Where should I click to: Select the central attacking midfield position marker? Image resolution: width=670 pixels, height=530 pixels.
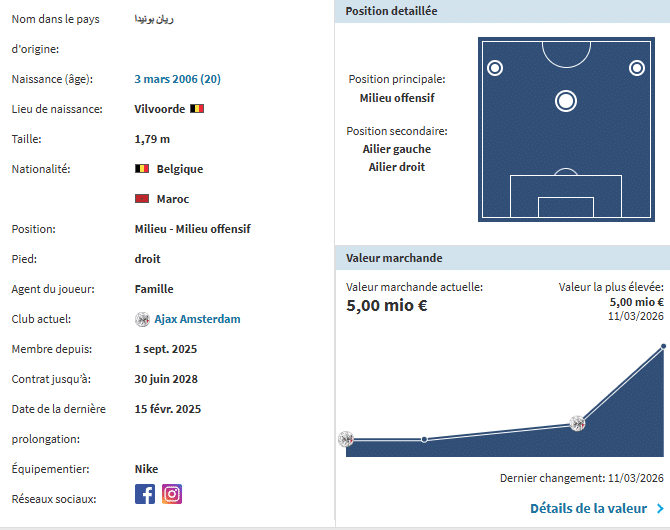point(566,100)
